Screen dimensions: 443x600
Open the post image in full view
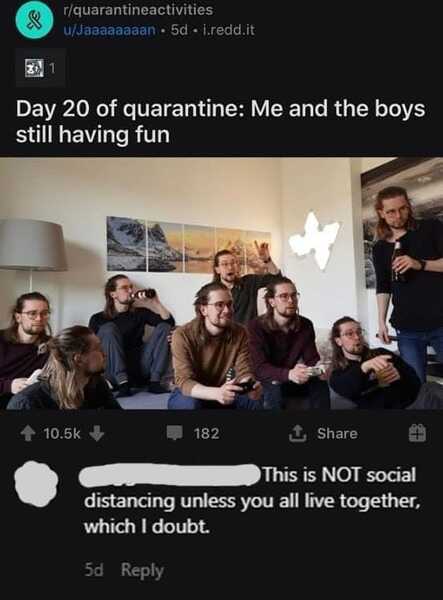222,283
